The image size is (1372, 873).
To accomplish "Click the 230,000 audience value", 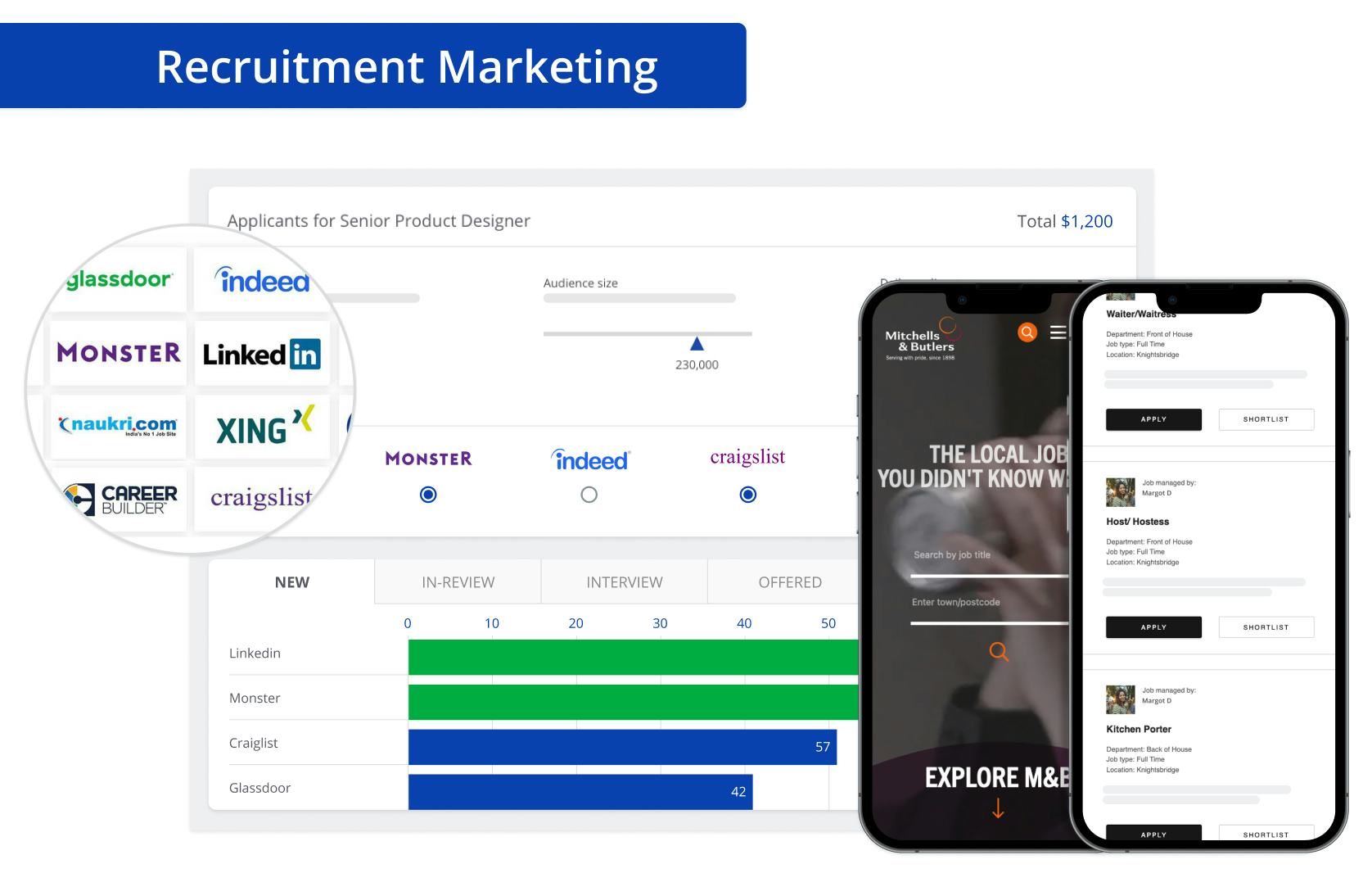I will click(697, 365).
